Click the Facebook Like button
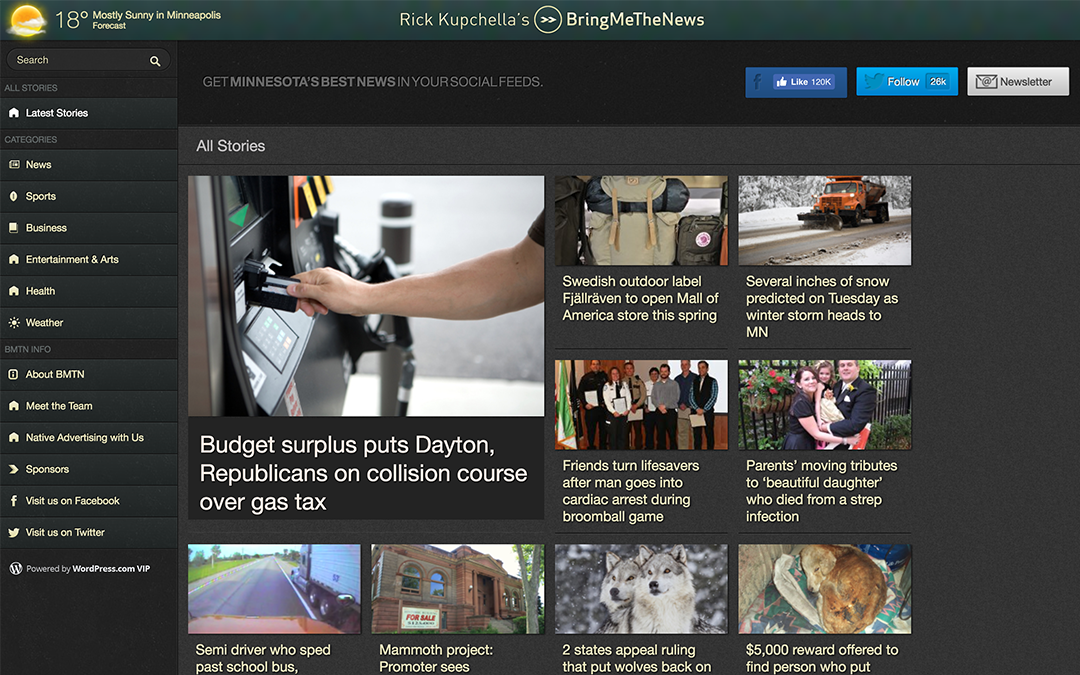 pyautogui.click(x=803, y=82)
